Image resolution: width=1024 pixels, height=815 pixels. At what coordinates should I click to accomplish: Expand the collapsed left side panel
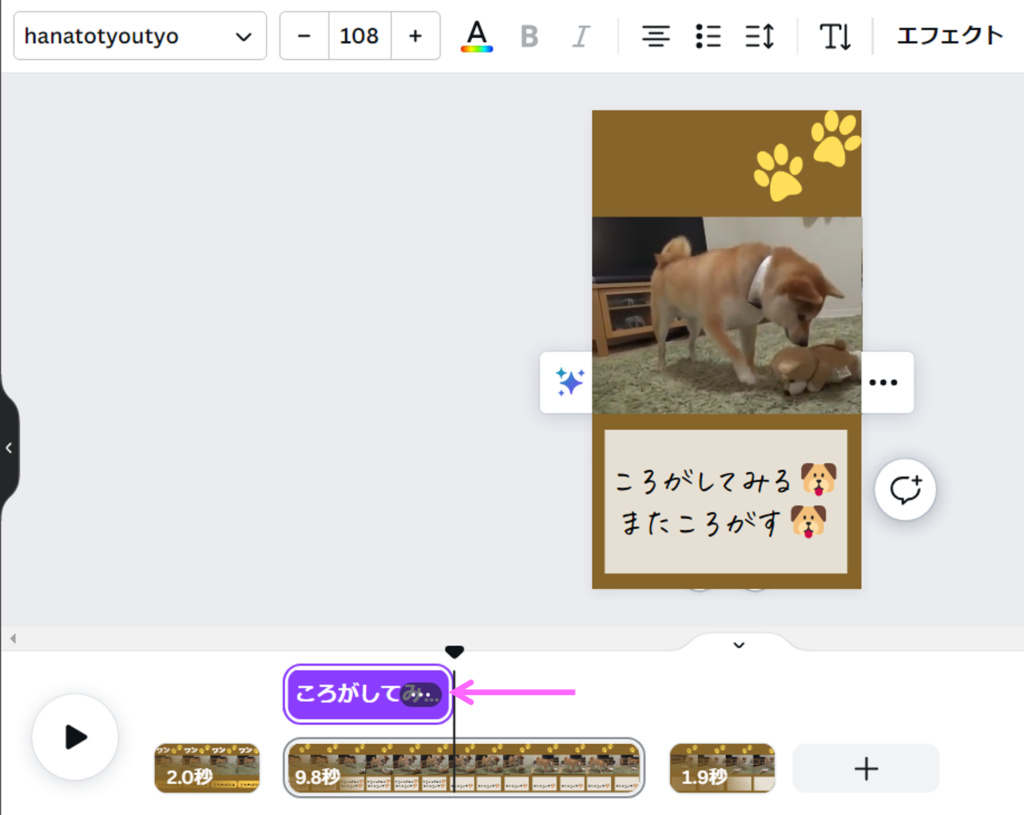pos(9,448)
